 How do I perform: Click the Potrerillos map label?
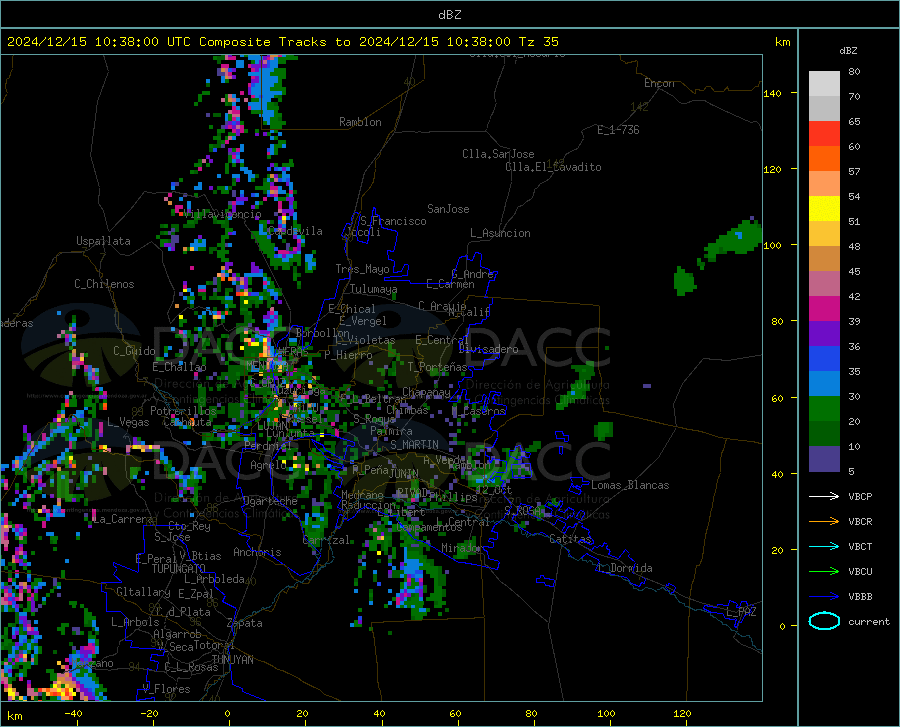(183, 411)
